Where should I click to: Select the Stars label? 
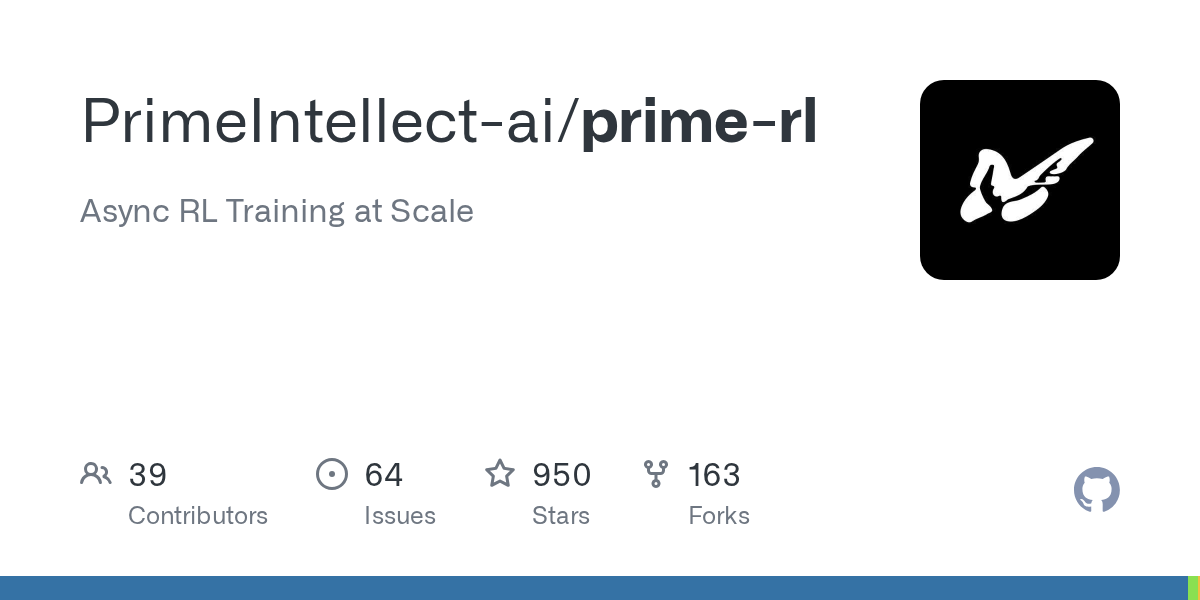click(x=561, y=516)
